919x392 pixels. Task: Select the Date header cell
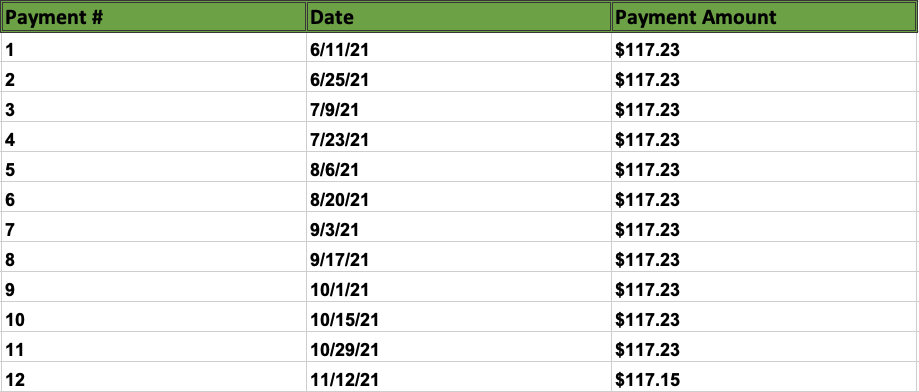pos(459,16)
